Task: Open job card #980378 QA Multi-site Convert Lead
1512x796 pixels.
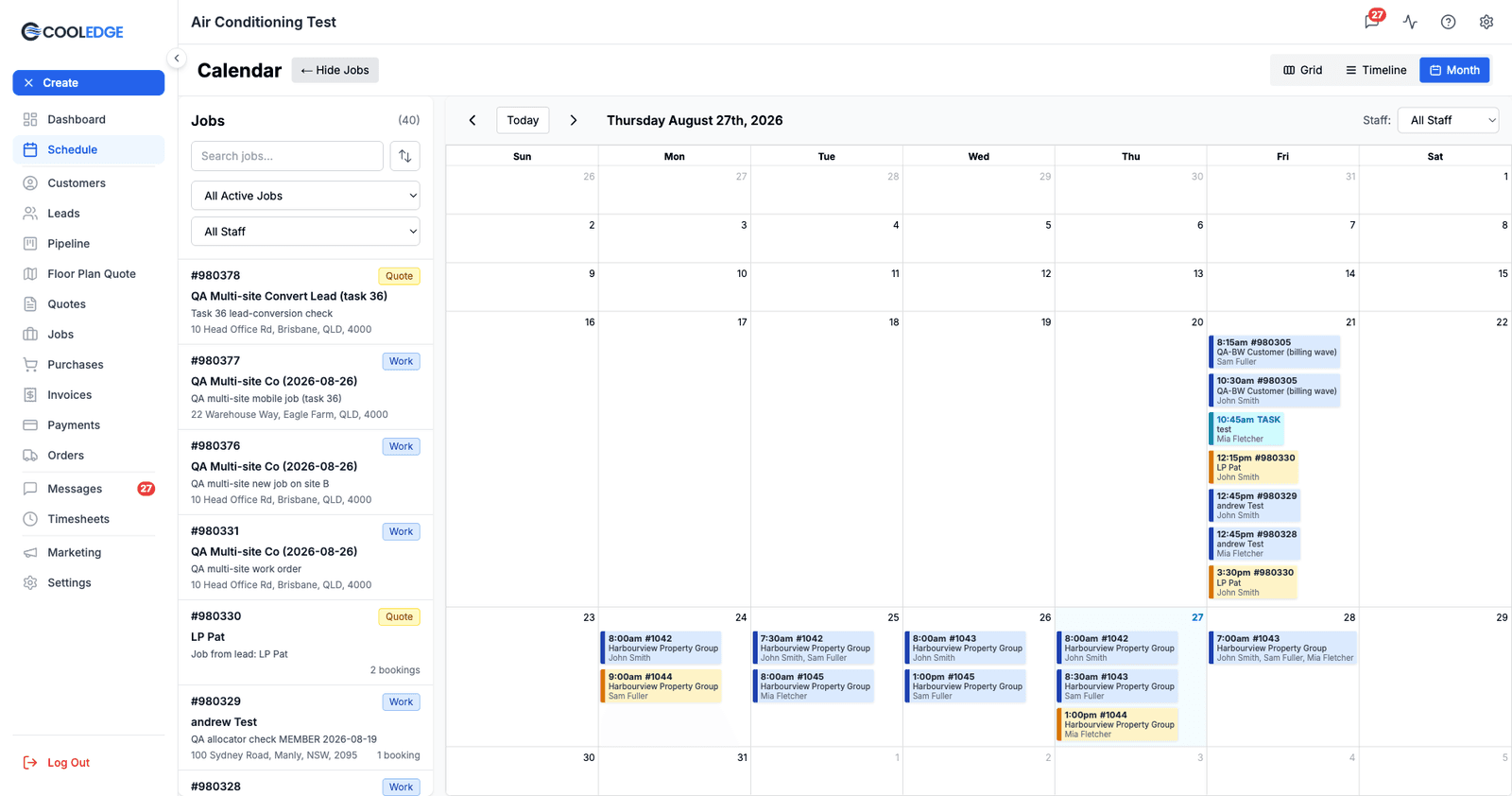Action: click(x=305, y=302)
